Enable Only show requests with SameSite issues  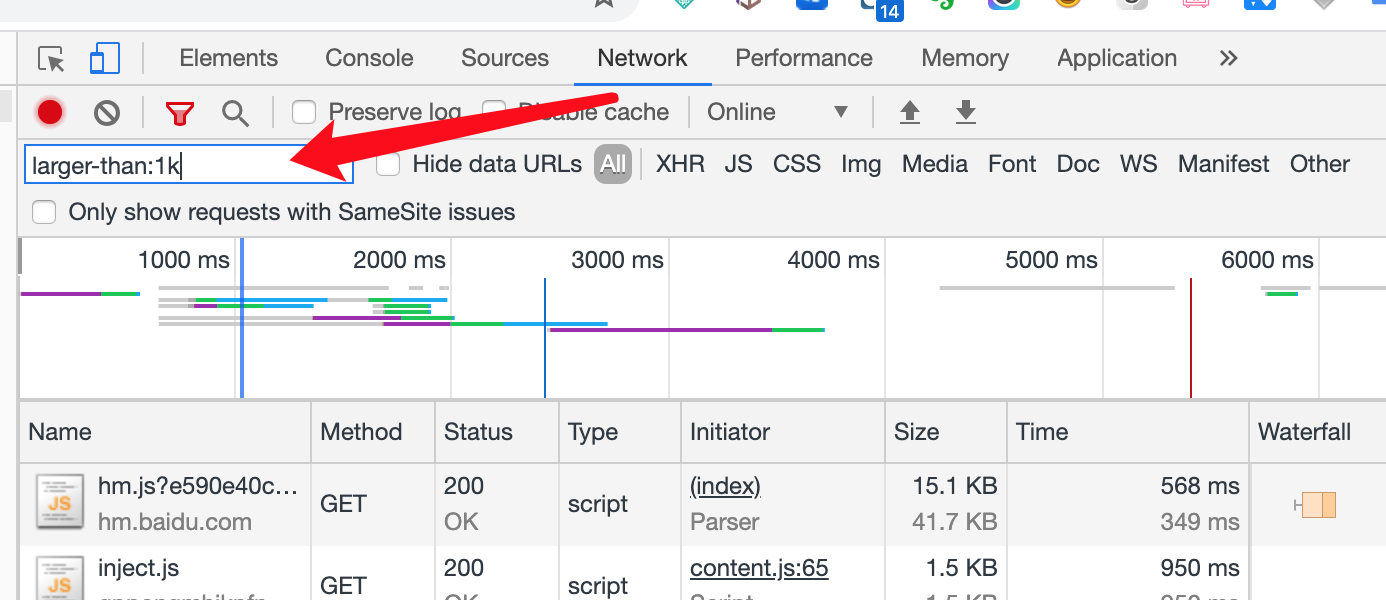click(44, 212)
